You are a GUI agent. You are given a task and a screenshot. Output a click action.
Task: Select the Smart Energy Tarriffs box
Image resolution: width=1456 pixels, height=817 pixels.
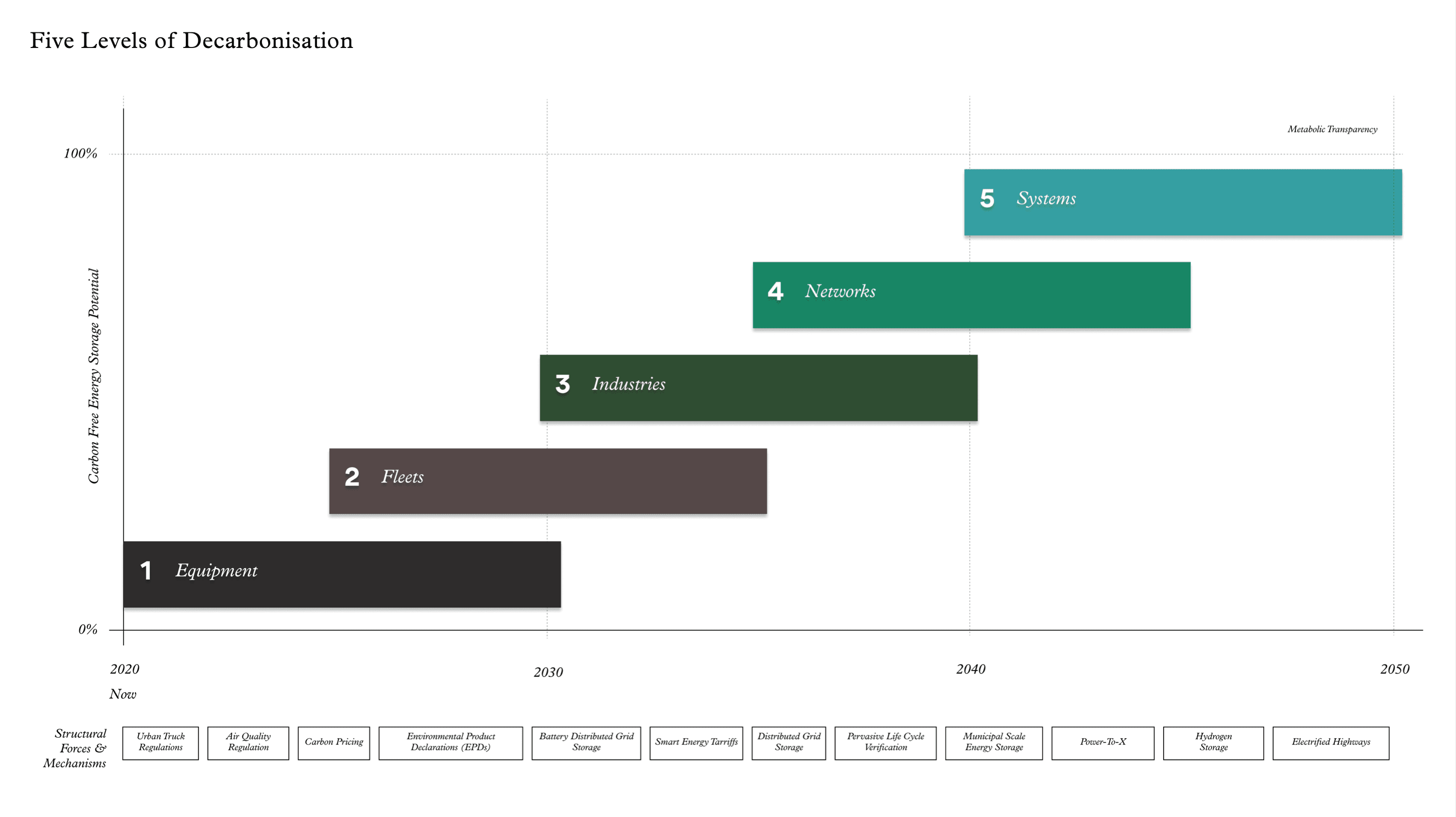(696, 743)
